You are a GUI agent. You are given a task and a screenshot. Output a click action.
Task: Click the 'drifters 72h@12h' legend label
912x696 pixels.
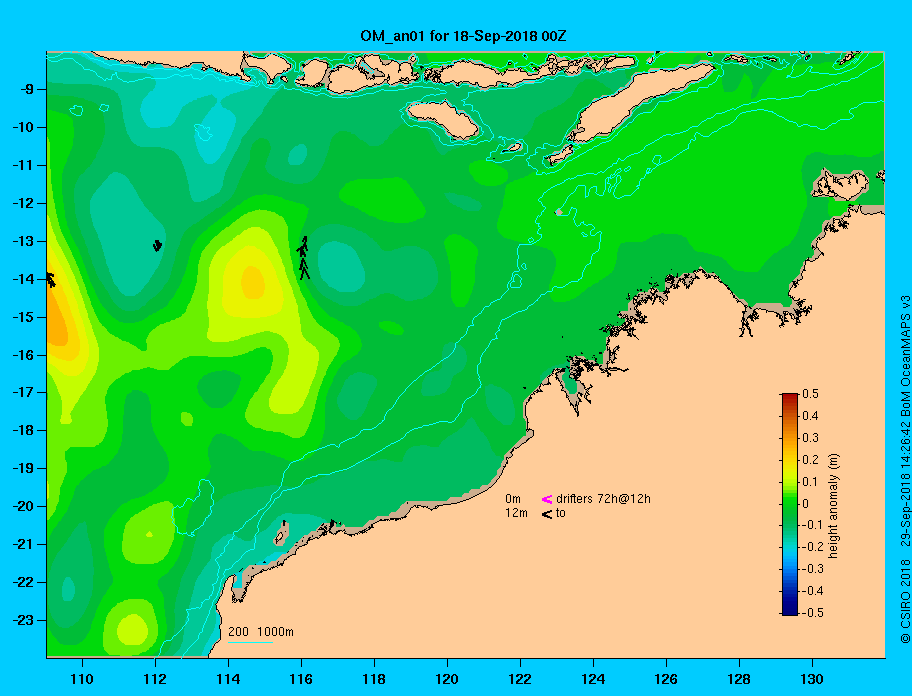point(603,499)
